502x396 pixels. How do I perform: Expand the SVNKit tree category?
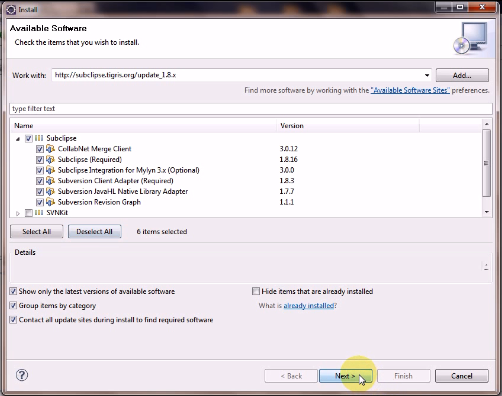(18, 213)
